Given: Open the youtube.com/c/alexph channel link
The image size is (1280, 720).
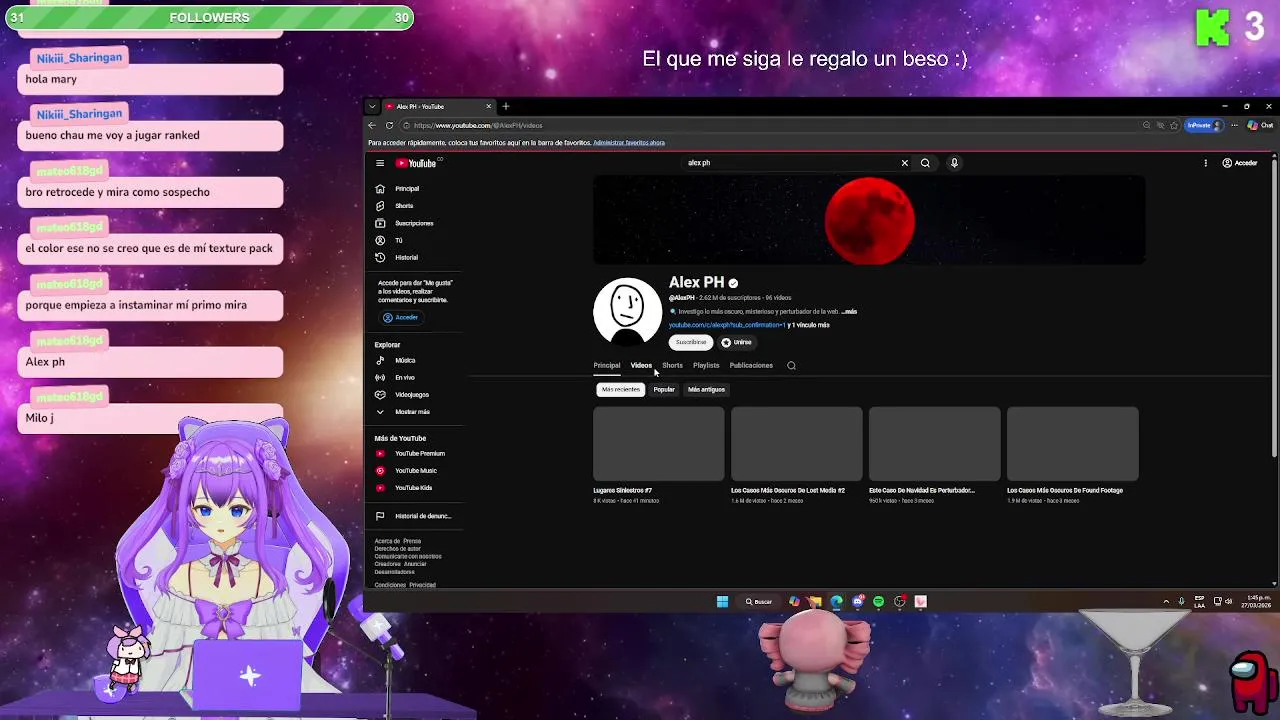Looking at the screenshot, I should (727, 325).
